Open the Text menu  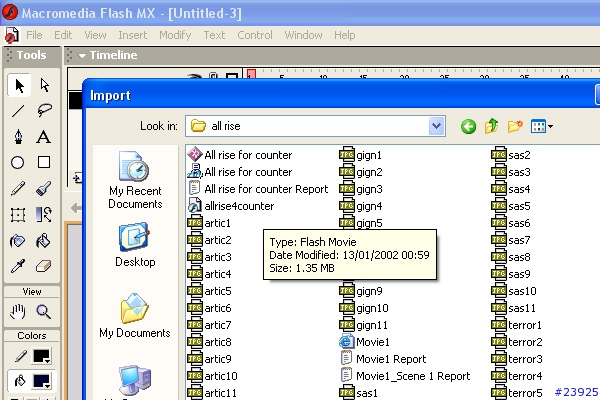(x=214, y=35)
